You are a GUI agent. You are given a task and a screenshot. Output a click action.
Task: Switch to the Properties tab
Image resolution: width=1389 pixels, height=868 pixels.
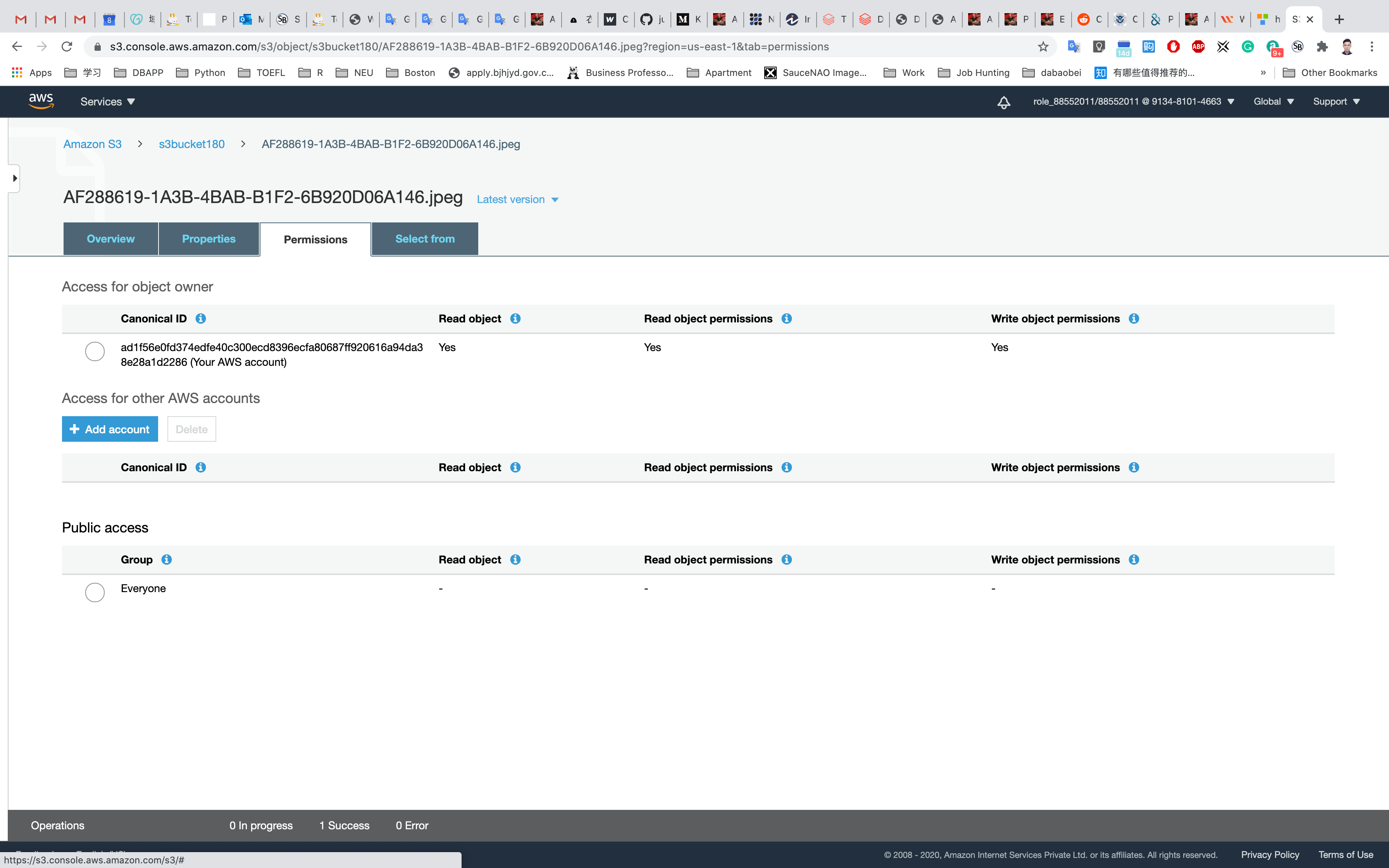(209, 239)
